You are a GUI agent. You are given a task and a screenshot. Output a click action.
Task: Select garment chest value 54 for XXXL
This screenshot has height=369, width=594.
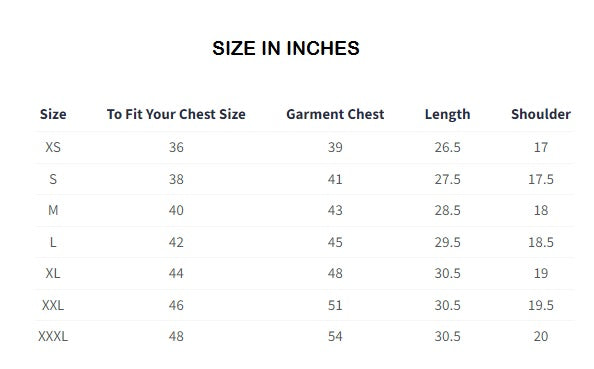pos(335,336)
